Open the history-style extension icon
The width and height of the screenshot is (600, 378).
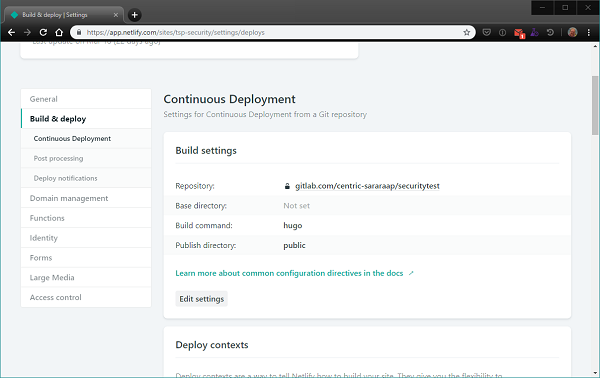pos(550,33)
